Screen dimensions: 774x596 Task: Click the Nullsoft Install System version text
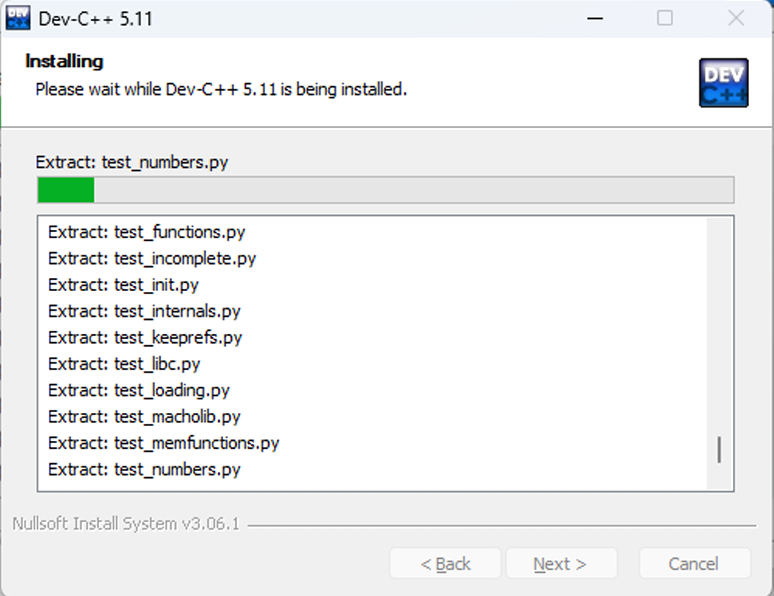coord(126,524)
